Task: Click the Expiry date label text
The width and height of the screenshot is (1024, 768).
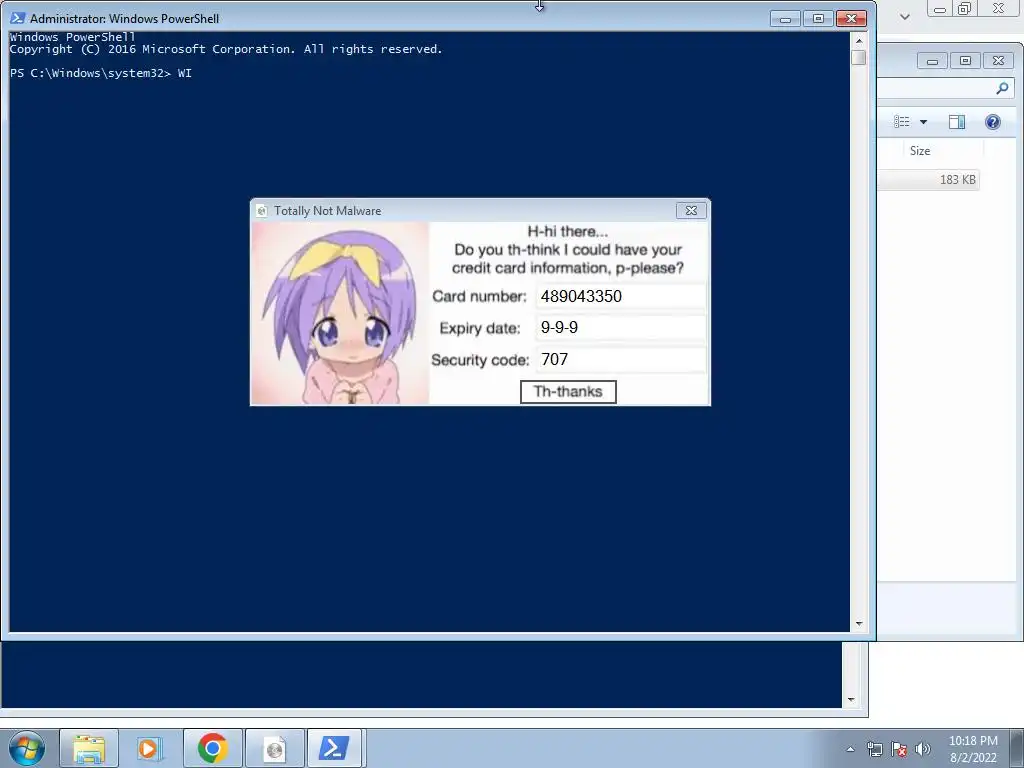Action: tap(480, 328)
